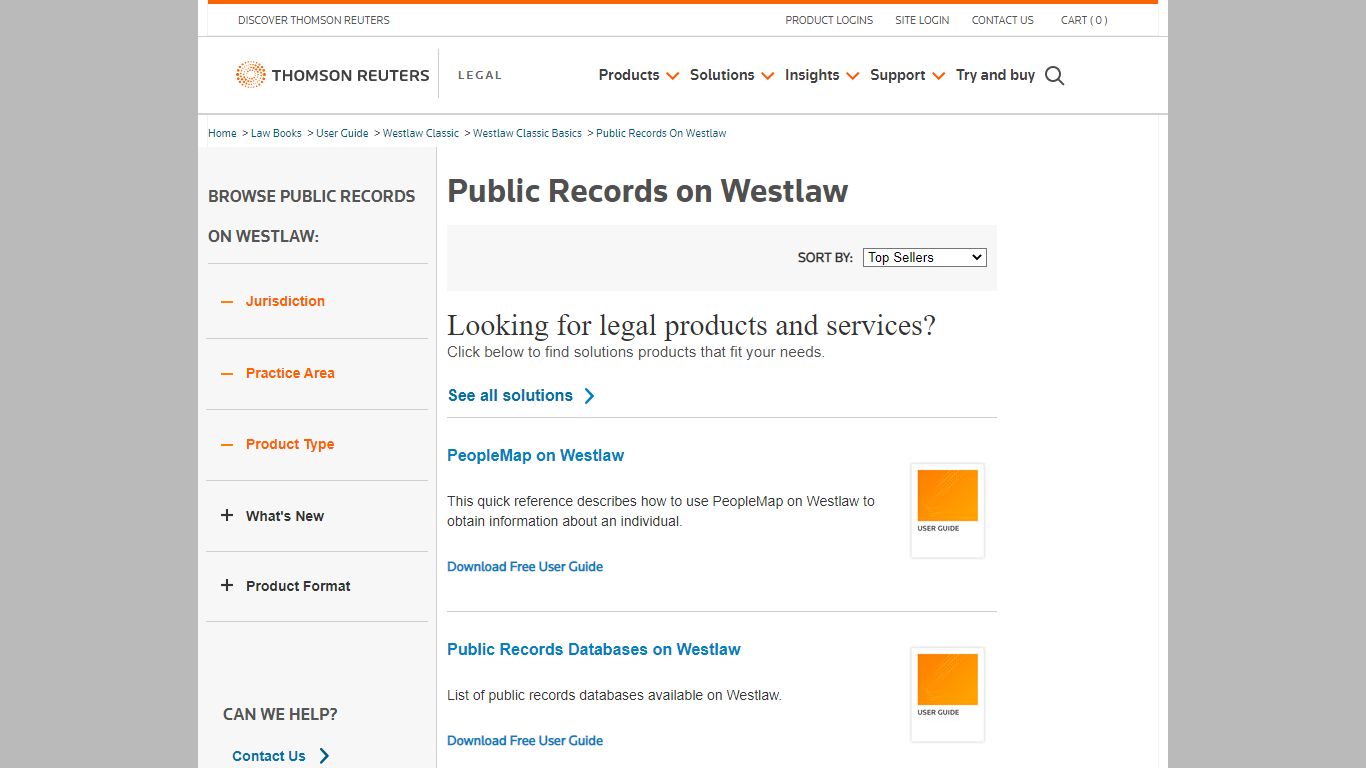Viewport: 1366px width, 768px height.
Task: Open the Support menu
Action: click(897, 75)
